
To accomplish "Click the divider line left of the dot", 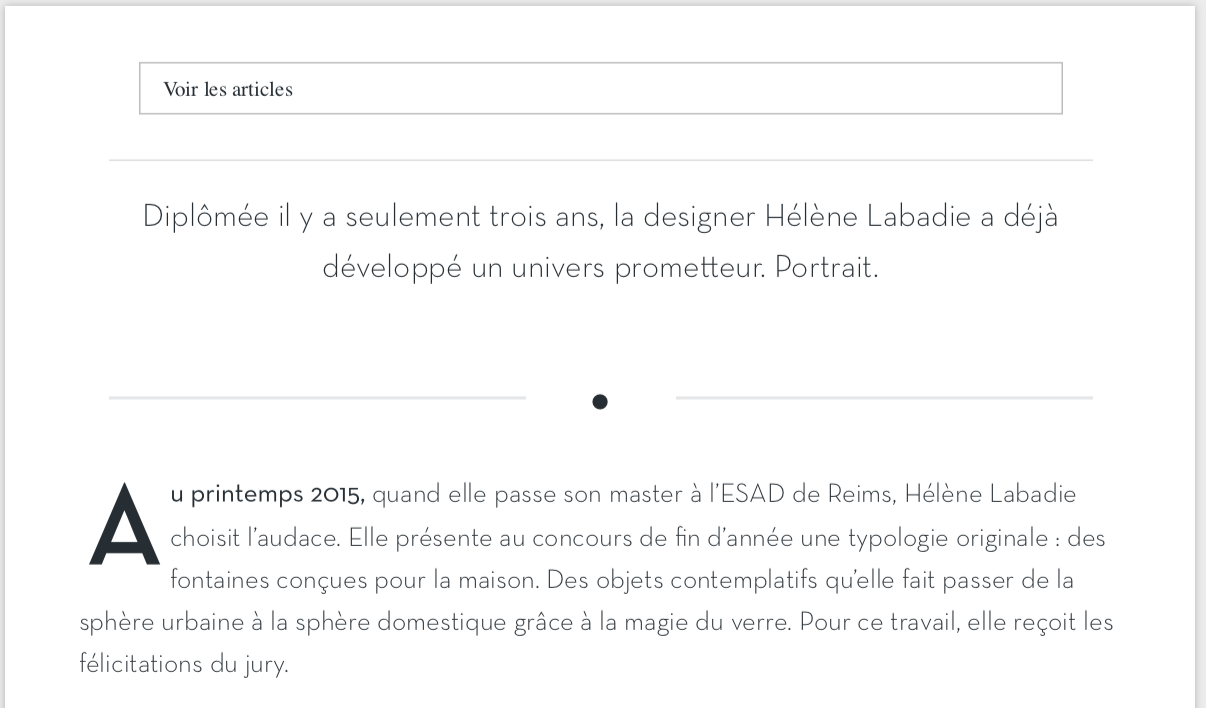I will point(317,398).
